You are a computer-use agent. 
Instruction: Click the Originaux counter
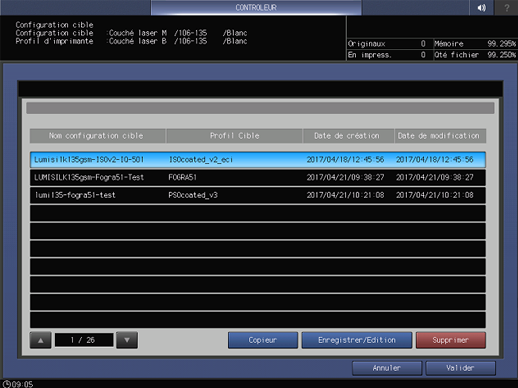[x=389, y=44]
